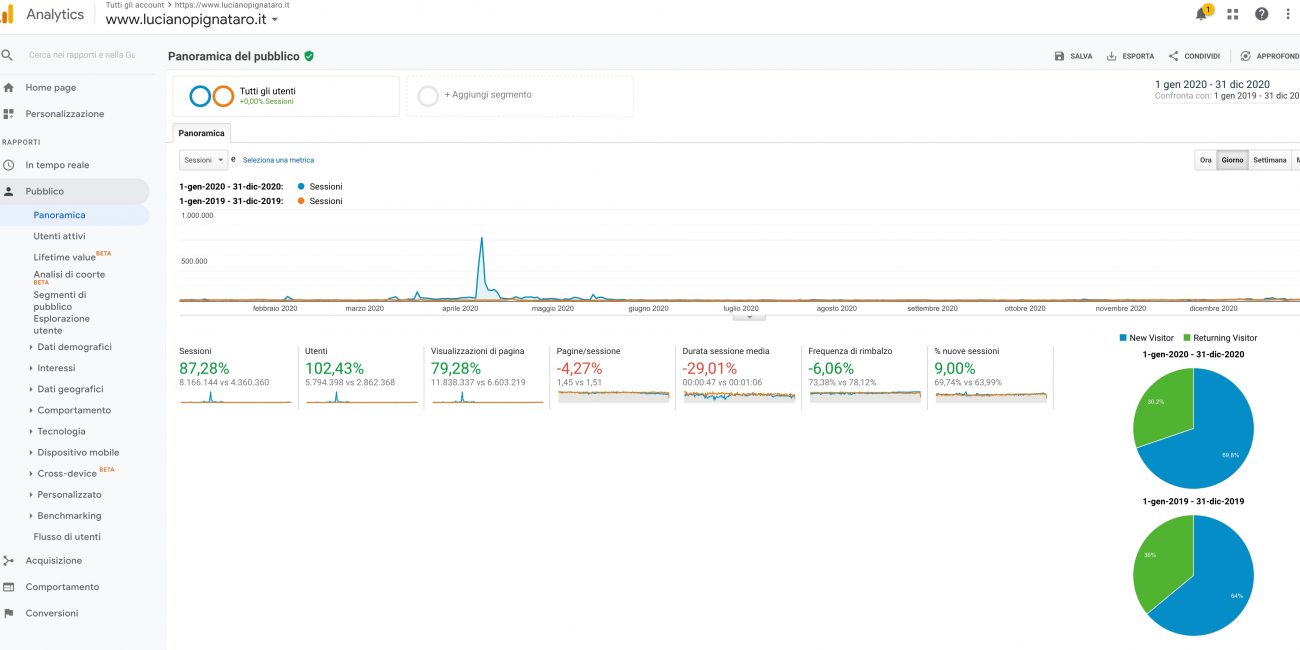The image size is (1300, 650).
Task: Click the Seleziona una metrica link
Action: [278, 160]
